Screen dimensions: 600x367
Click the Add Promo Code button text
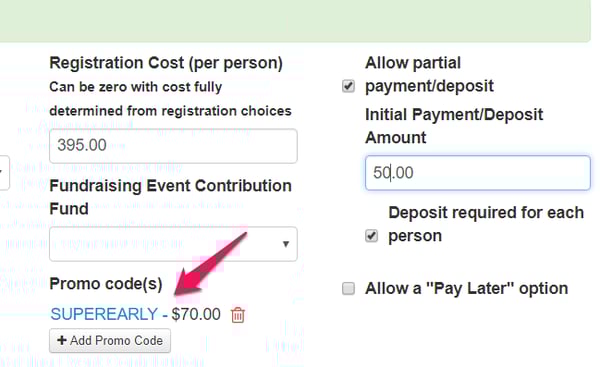pos(116,340)
